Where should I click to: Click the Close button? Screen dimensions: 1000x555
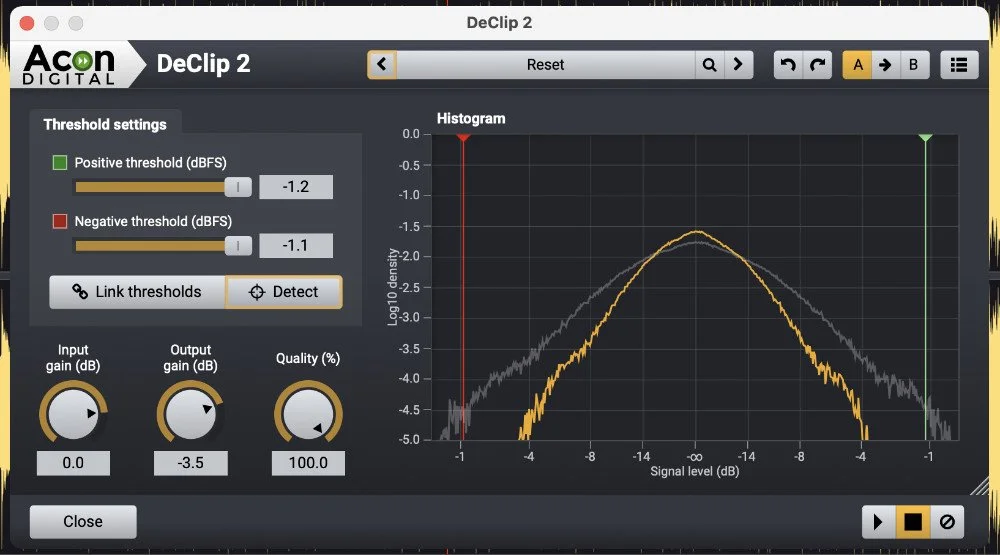click(83, 522)
